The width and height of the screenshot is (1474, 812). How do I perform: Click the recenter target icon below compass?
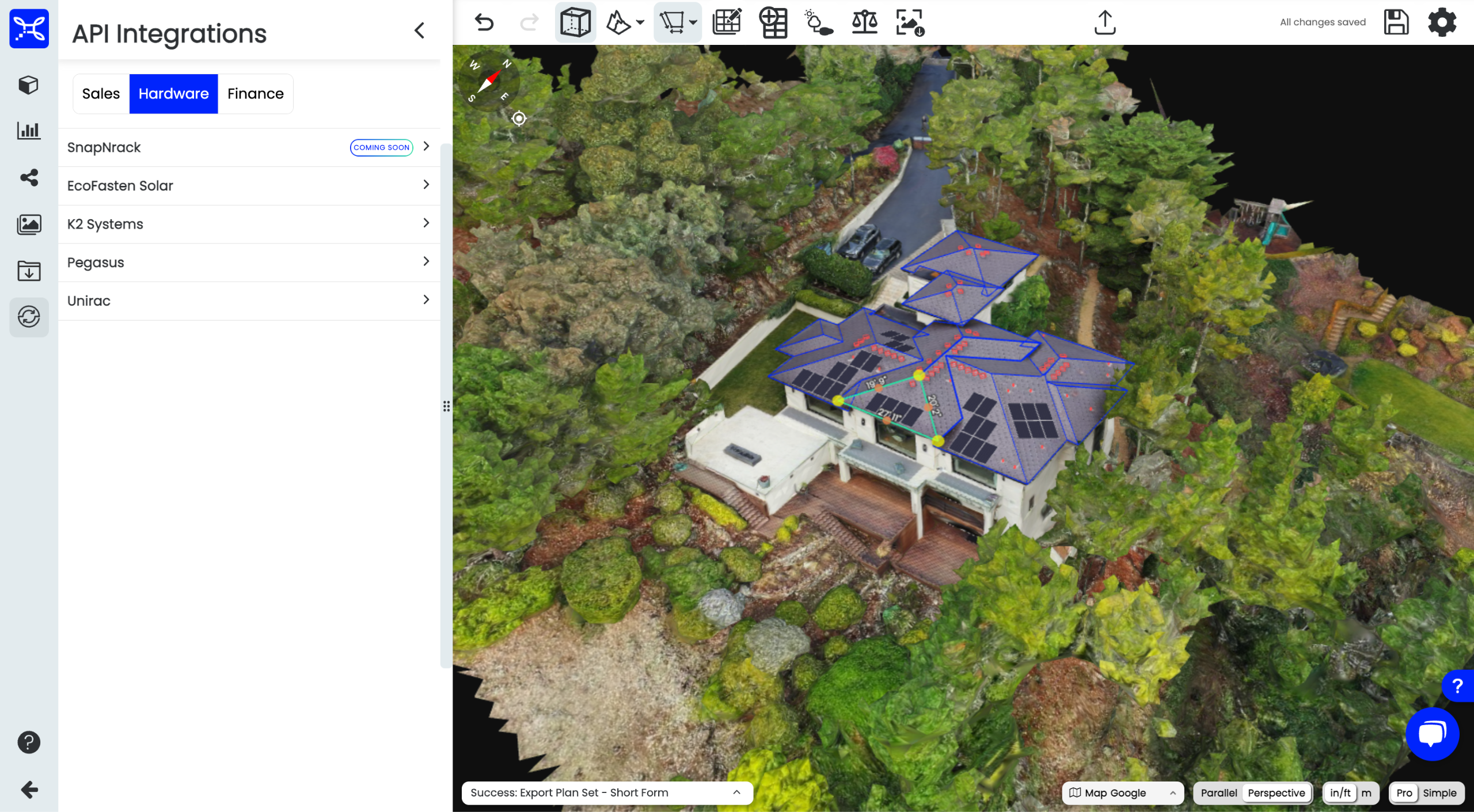[x=519, y=119]
